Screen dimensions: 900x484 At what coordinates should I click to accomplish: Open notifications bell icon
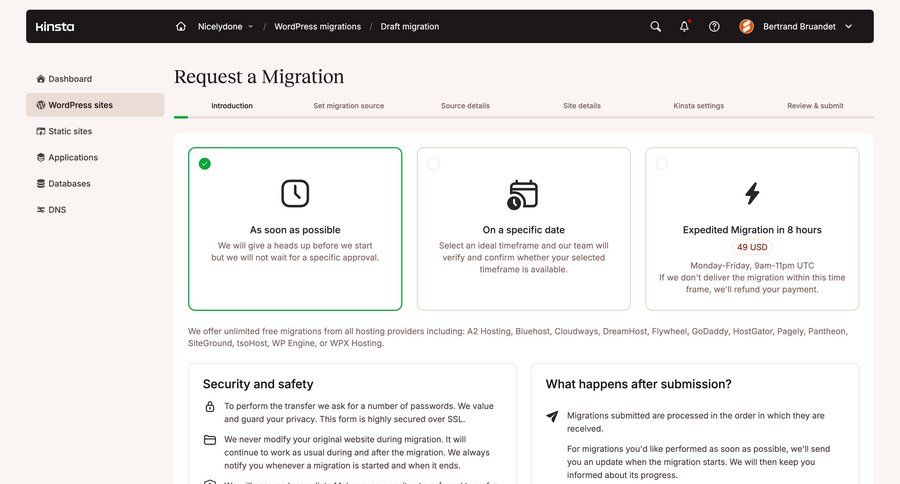pos(684,26)
